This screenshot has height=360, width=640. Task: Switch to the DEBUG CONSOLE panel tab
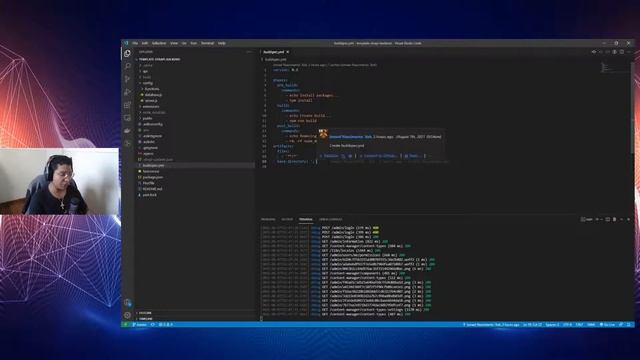point(331,220)
